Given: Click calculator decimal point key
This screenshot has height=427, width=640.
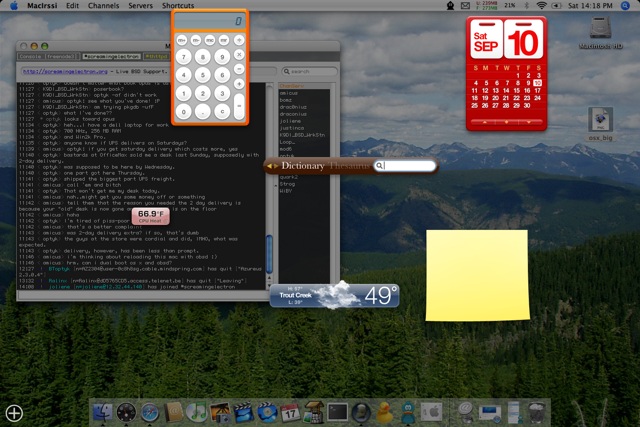Looking at the screenshot, I should pyautogui.click(x=202, y=111).
